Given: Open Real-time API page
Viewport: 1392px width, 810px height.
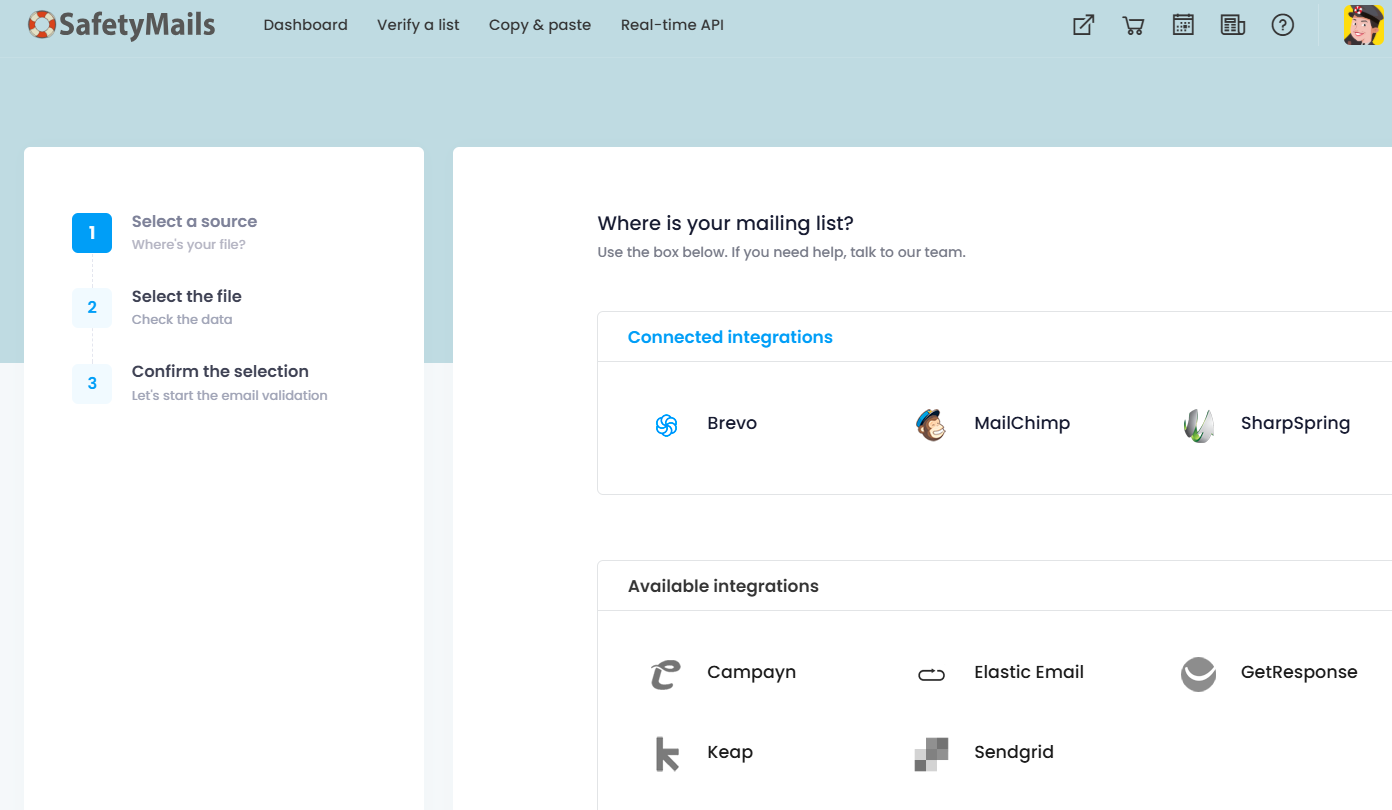Looking at the screenshot, I should tap(672, 25).
